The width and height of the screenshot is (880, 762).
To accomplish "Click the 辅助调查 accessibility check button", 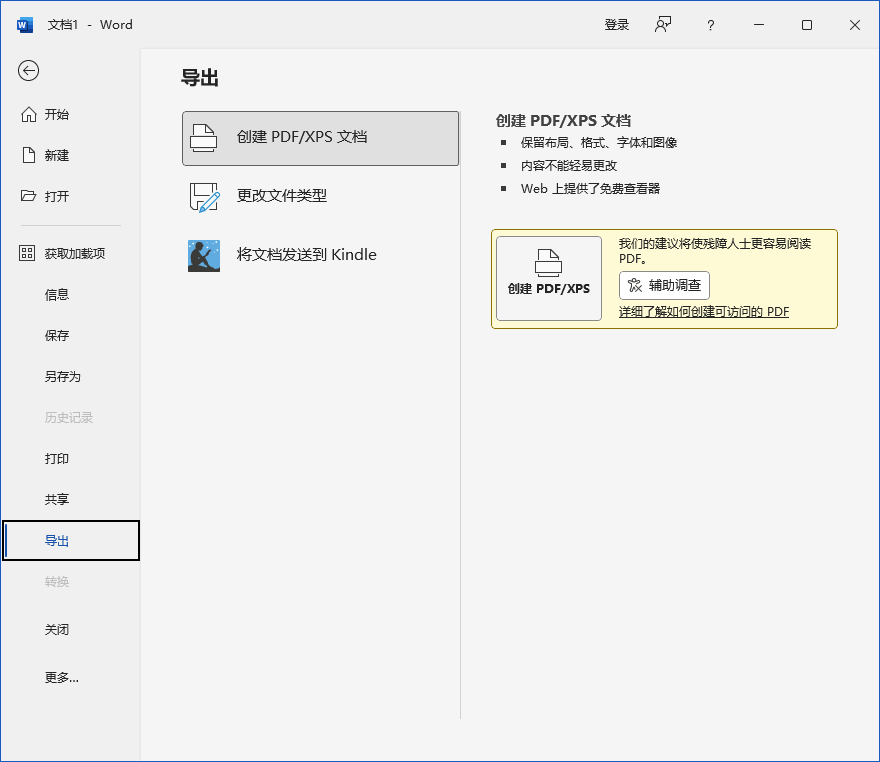I will 664,286.
